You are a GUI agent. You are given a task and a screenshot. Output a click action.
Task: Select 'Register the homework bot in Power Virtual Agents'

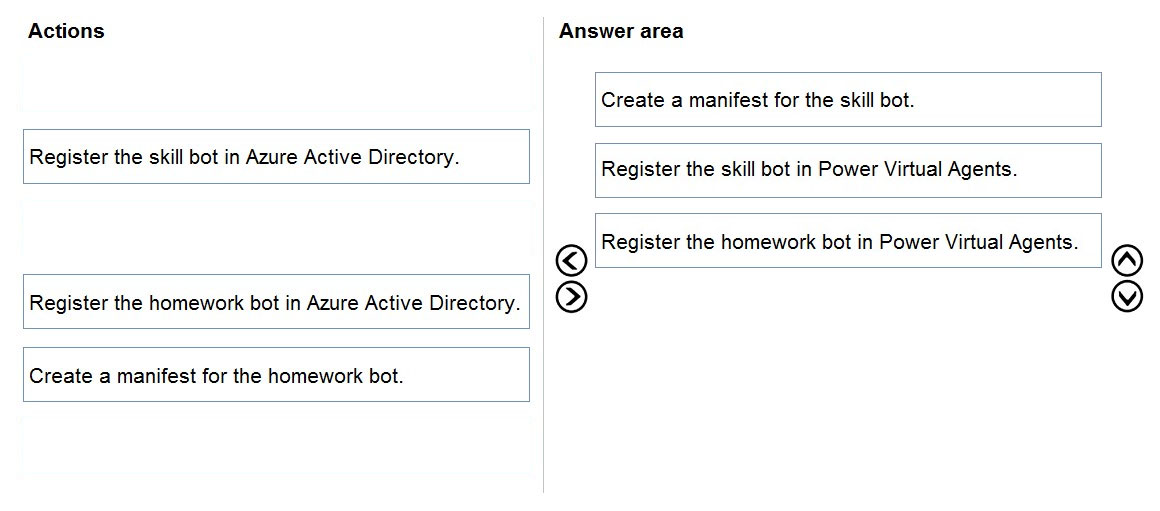click(848, 241)
